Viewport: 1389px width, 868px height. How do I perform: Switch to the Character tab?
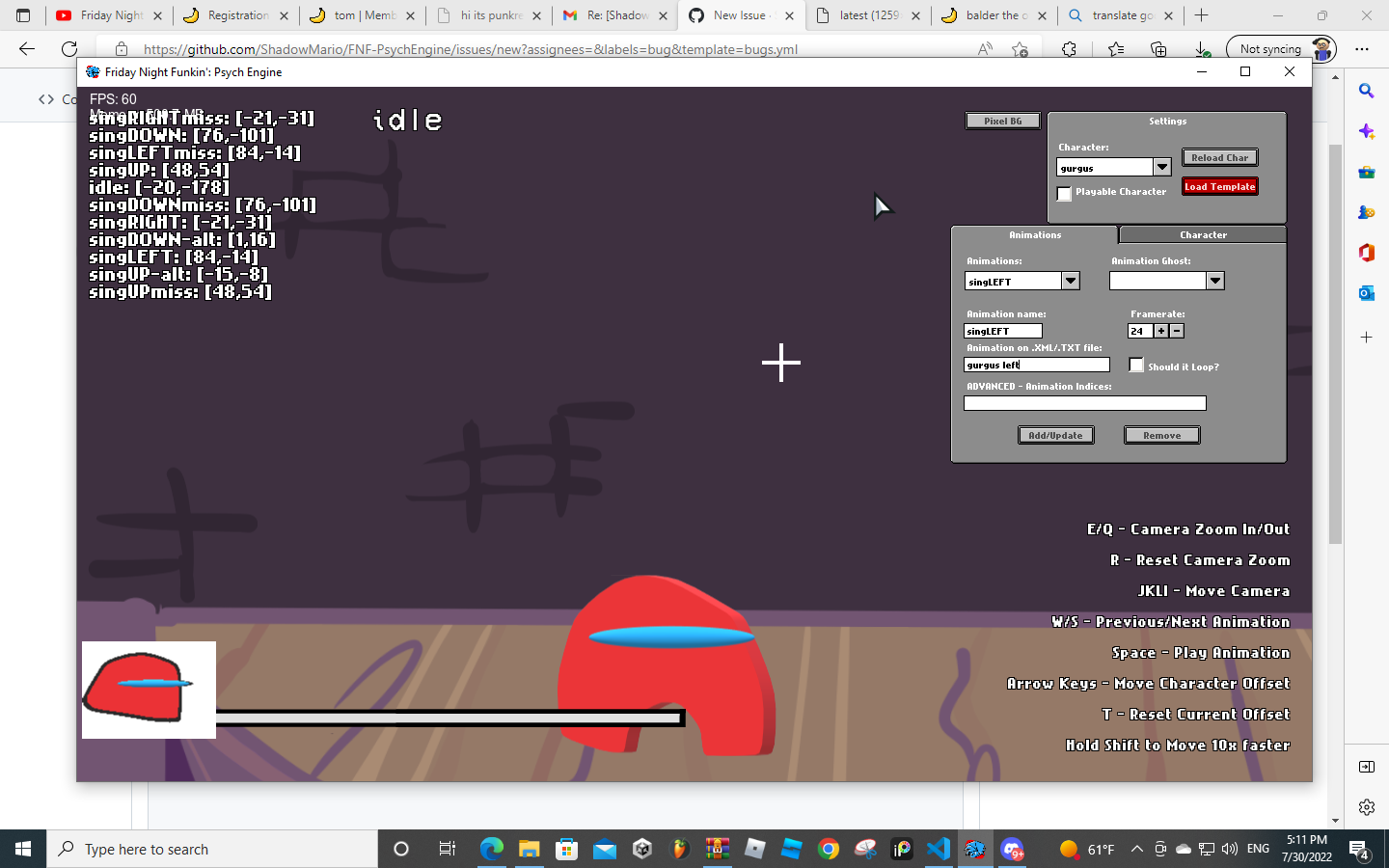click(x=1203, y=234)
